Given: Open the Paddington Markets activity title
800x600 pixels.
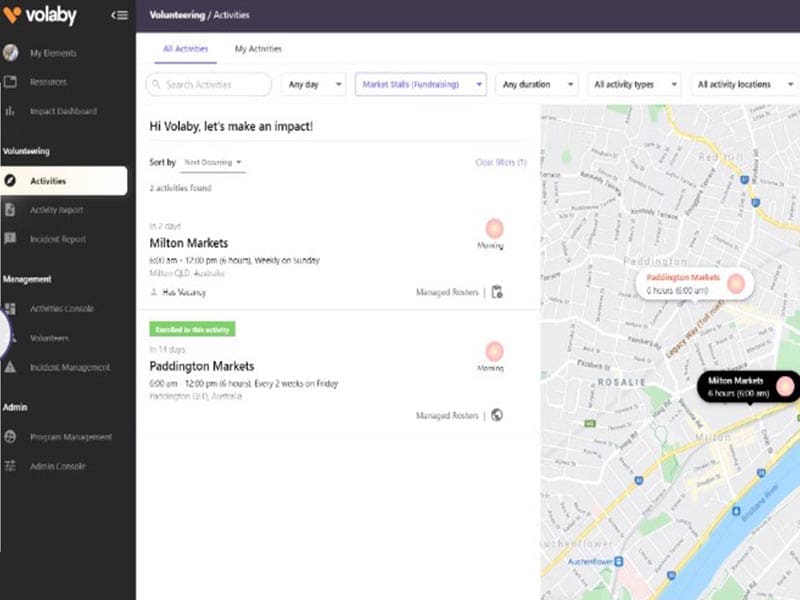Looking at the screenshot, I should click(x=202, y=366).
